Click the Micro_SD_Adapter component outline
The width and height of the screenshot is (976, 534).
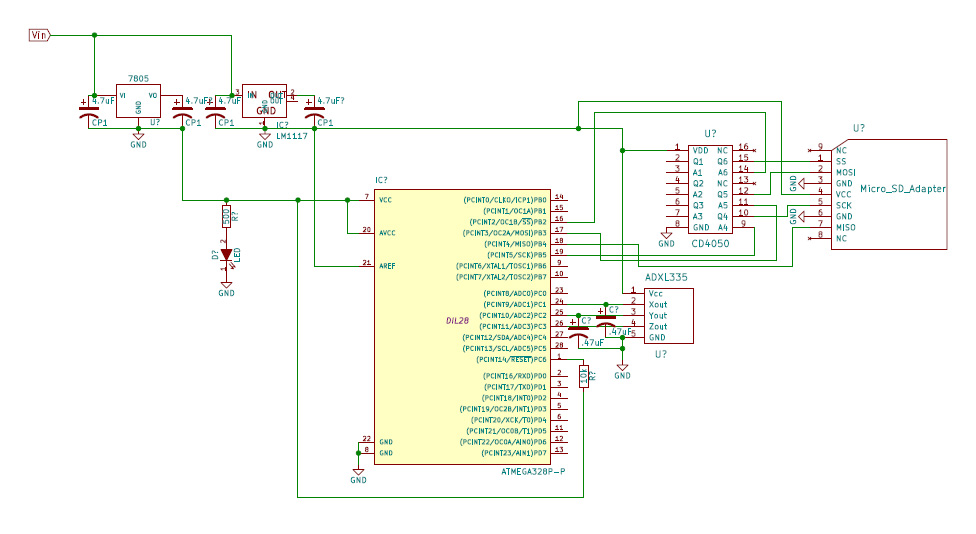pyautogui.click(x=889, y=194)
